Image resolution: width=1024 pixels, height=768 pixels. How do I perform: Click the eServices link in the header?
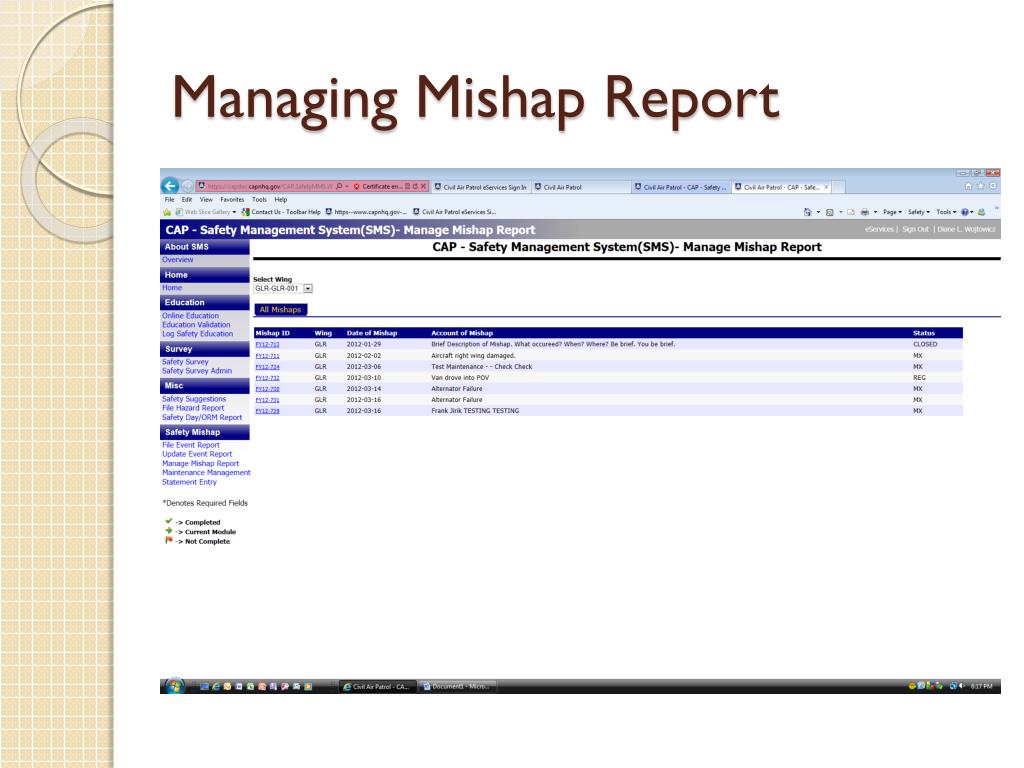point(879,229)
